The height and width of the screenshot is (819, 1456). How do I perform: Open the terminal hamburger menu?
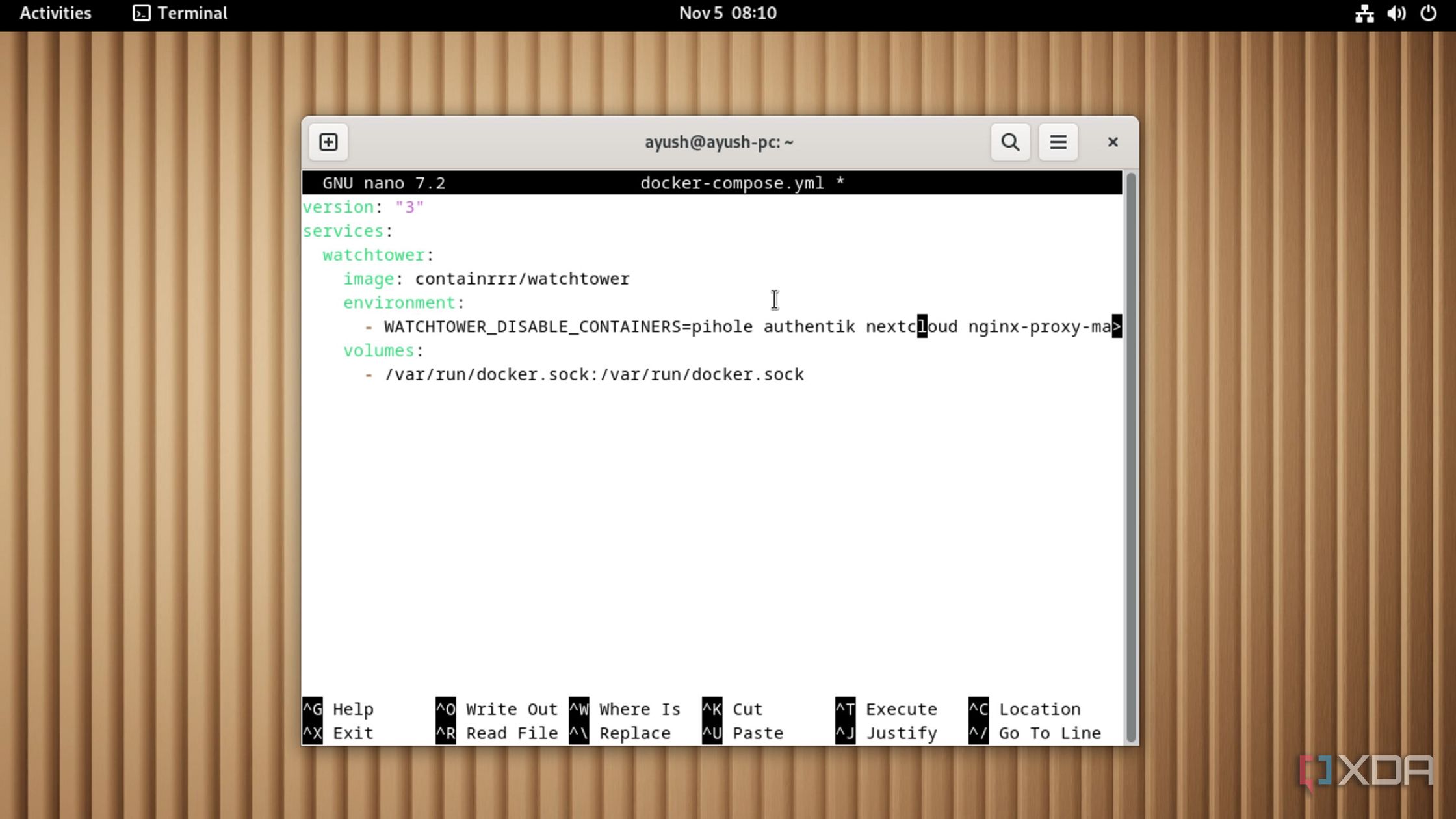(1058, 142)
